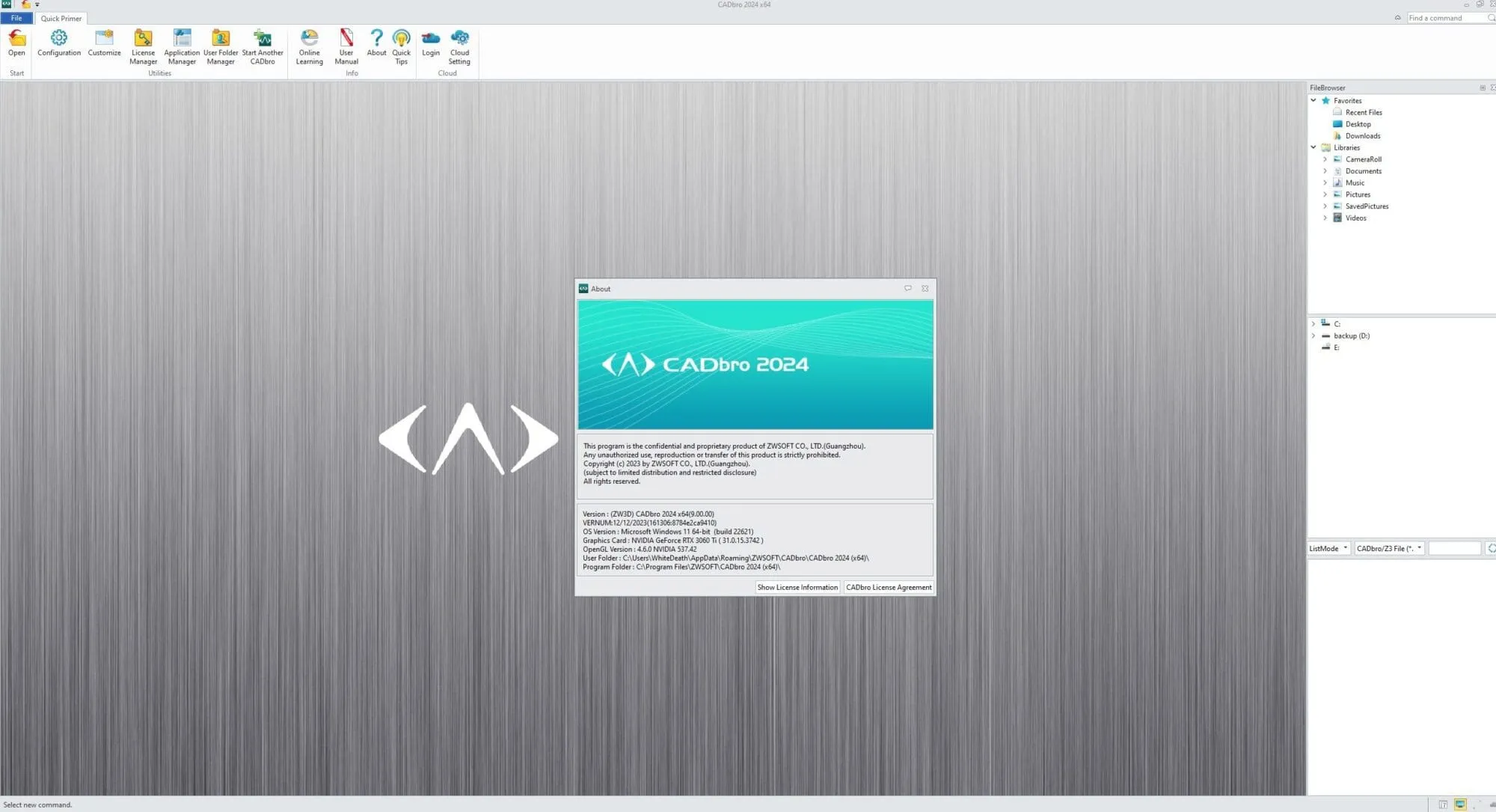Click CADbro License Agreement
Viewport: 1496px width, 812px height.
[889, 587]
